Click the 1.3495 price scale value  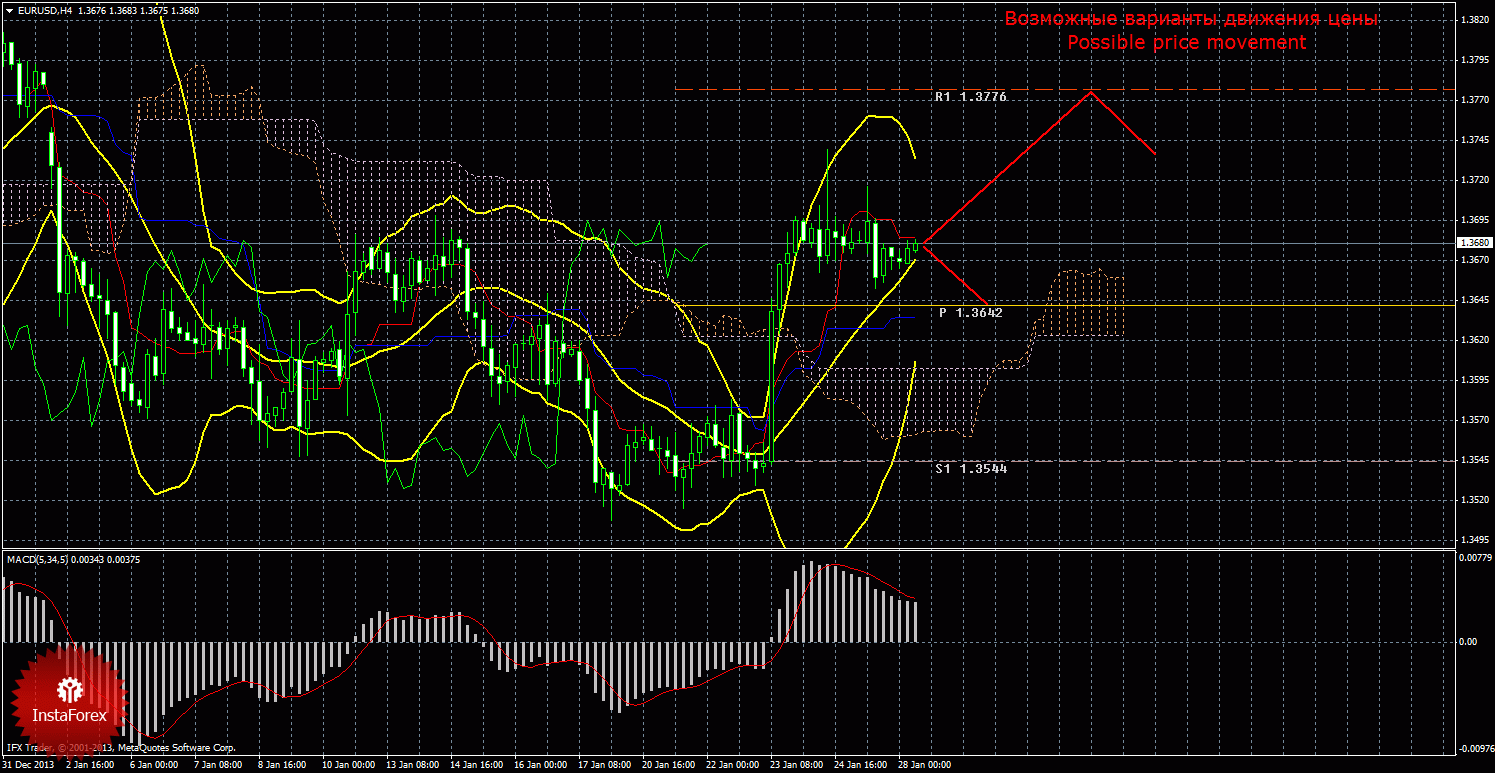point(1475,540)
